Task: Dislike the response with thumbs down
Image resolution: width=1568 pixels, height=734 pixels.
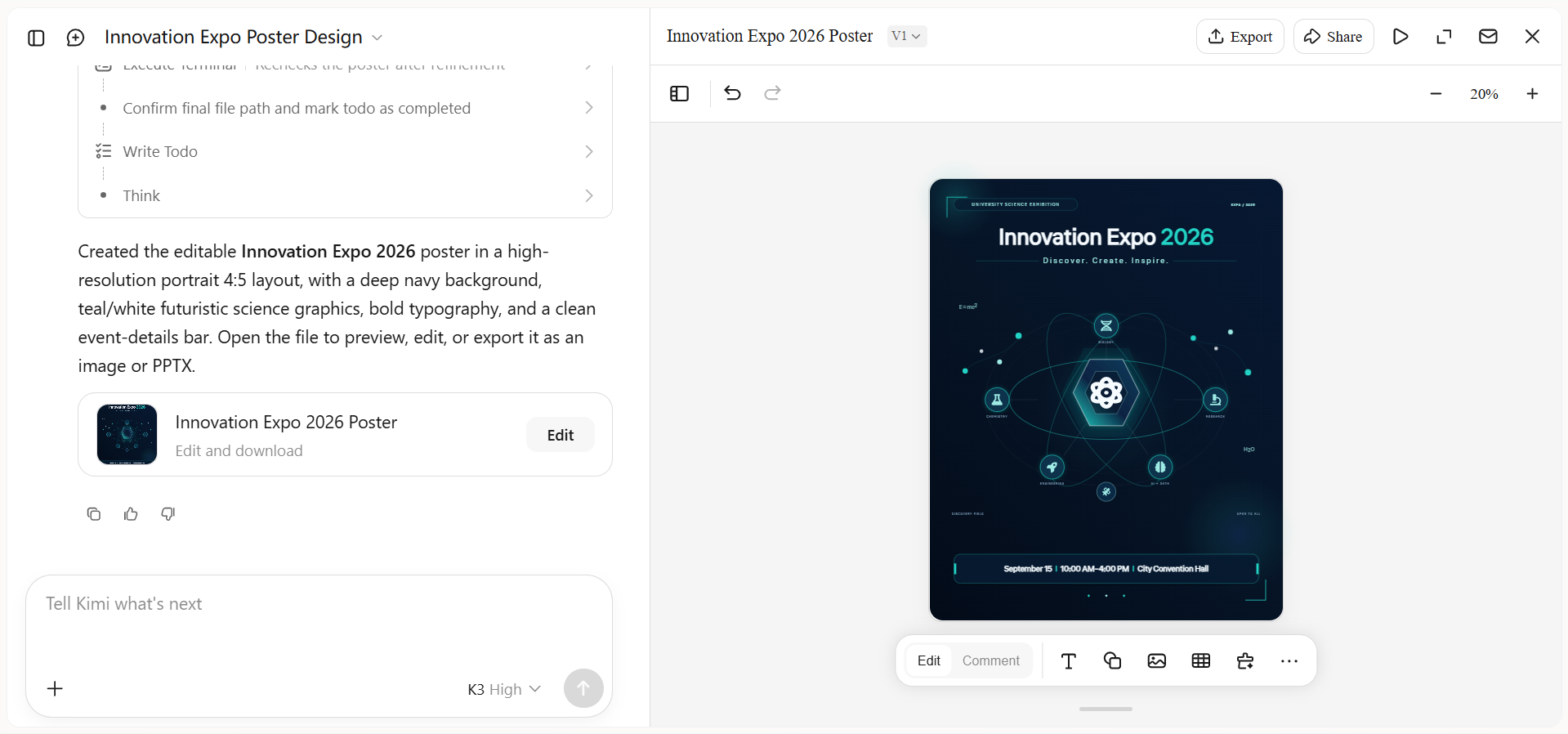Action: pos(168,513)
